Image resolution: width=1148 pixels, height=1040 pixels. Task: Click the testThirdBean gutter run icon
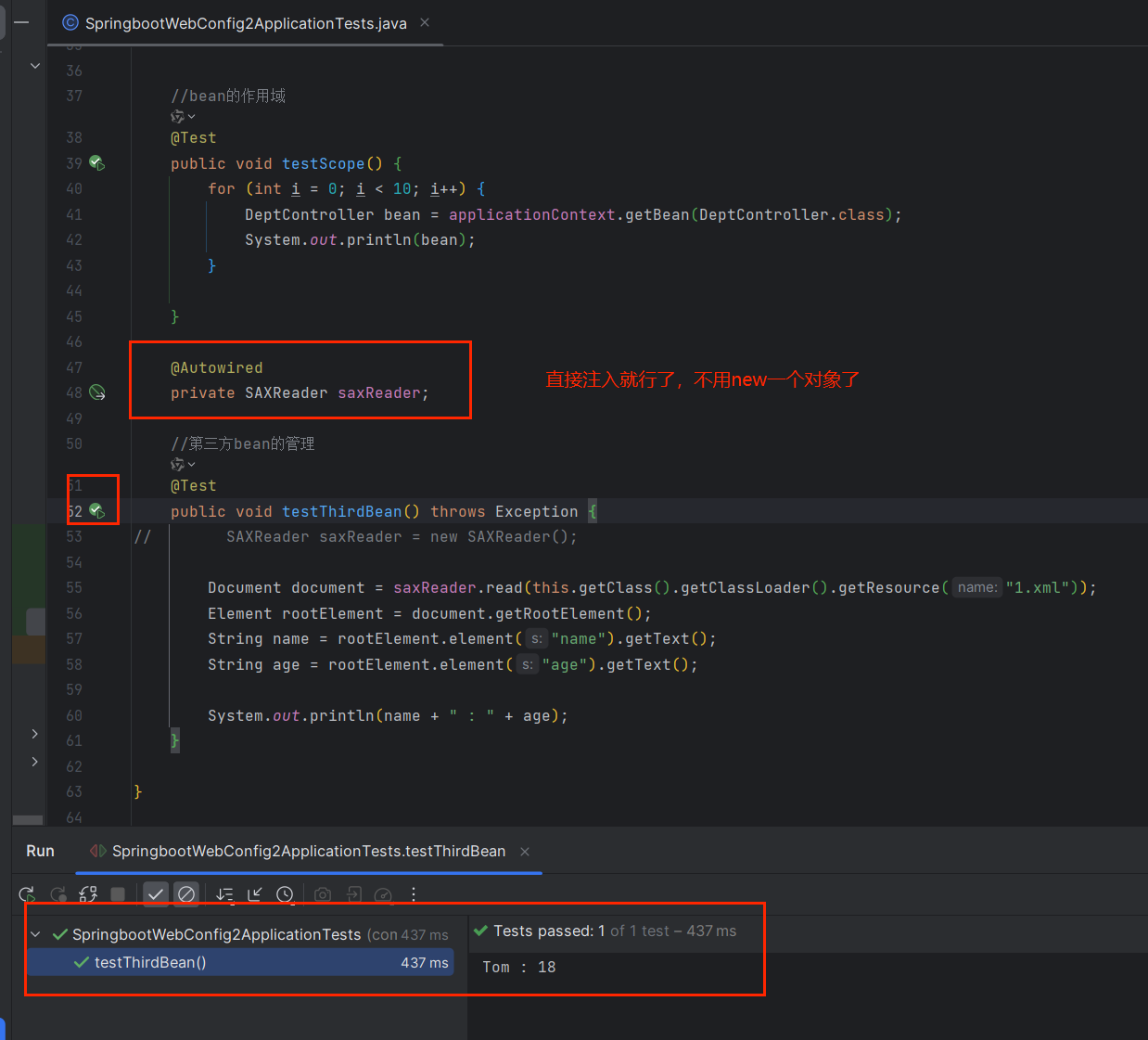click(96, 511)
